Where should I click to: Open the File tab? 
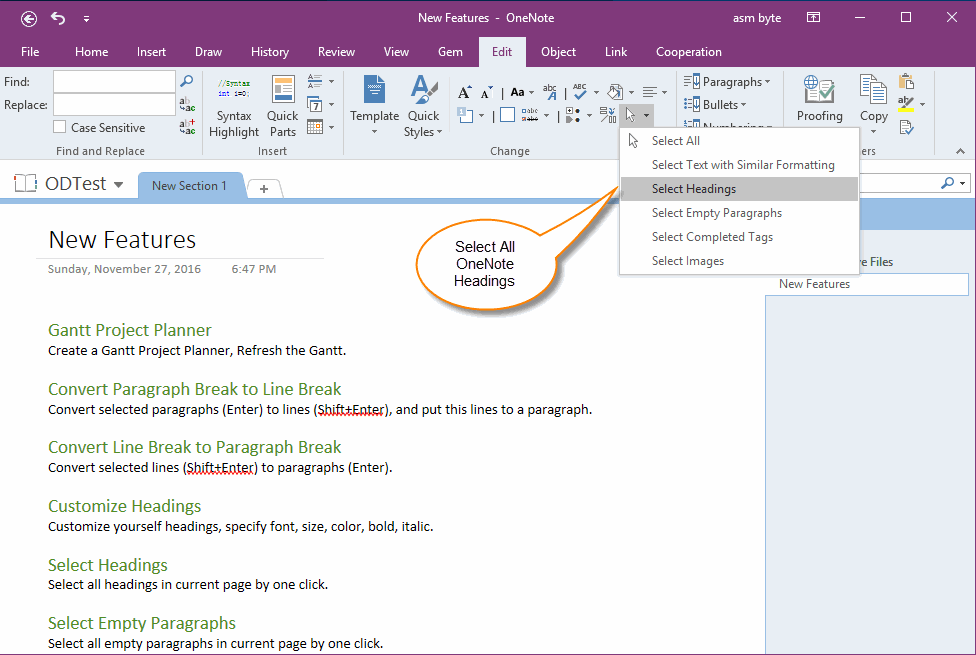point(30,52)
